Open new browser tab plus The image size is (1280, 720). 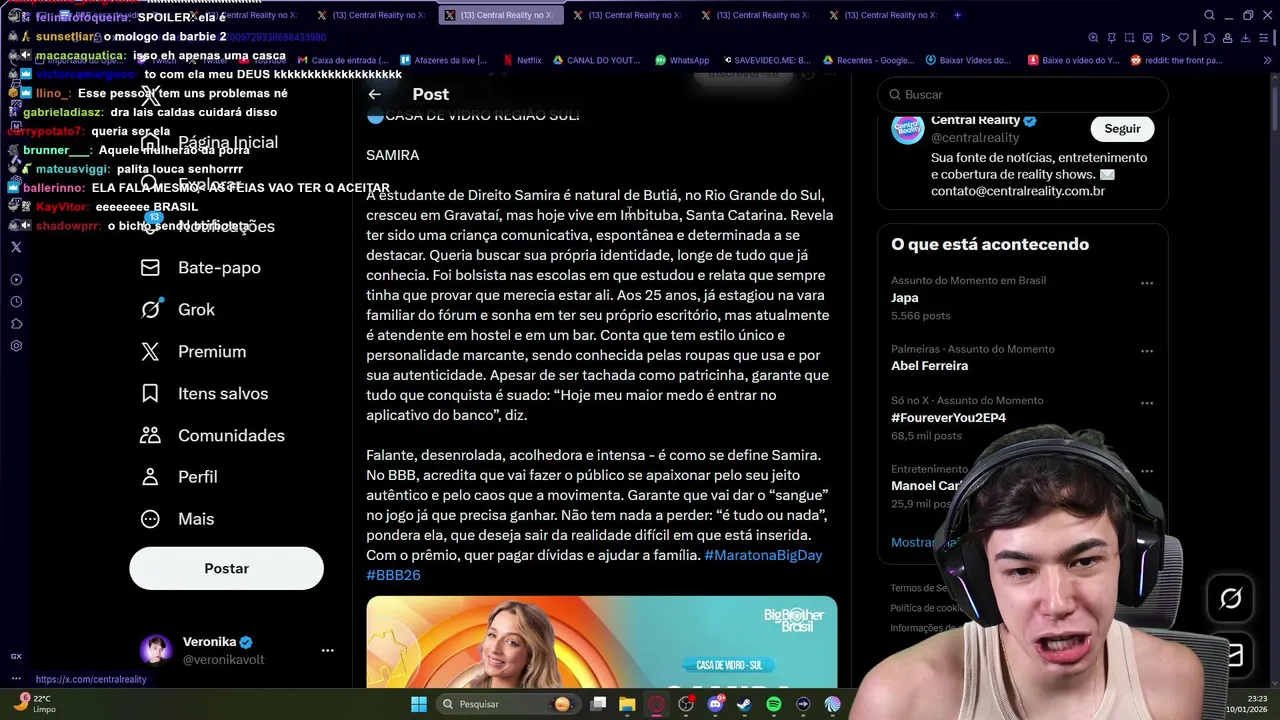(957, 15)
